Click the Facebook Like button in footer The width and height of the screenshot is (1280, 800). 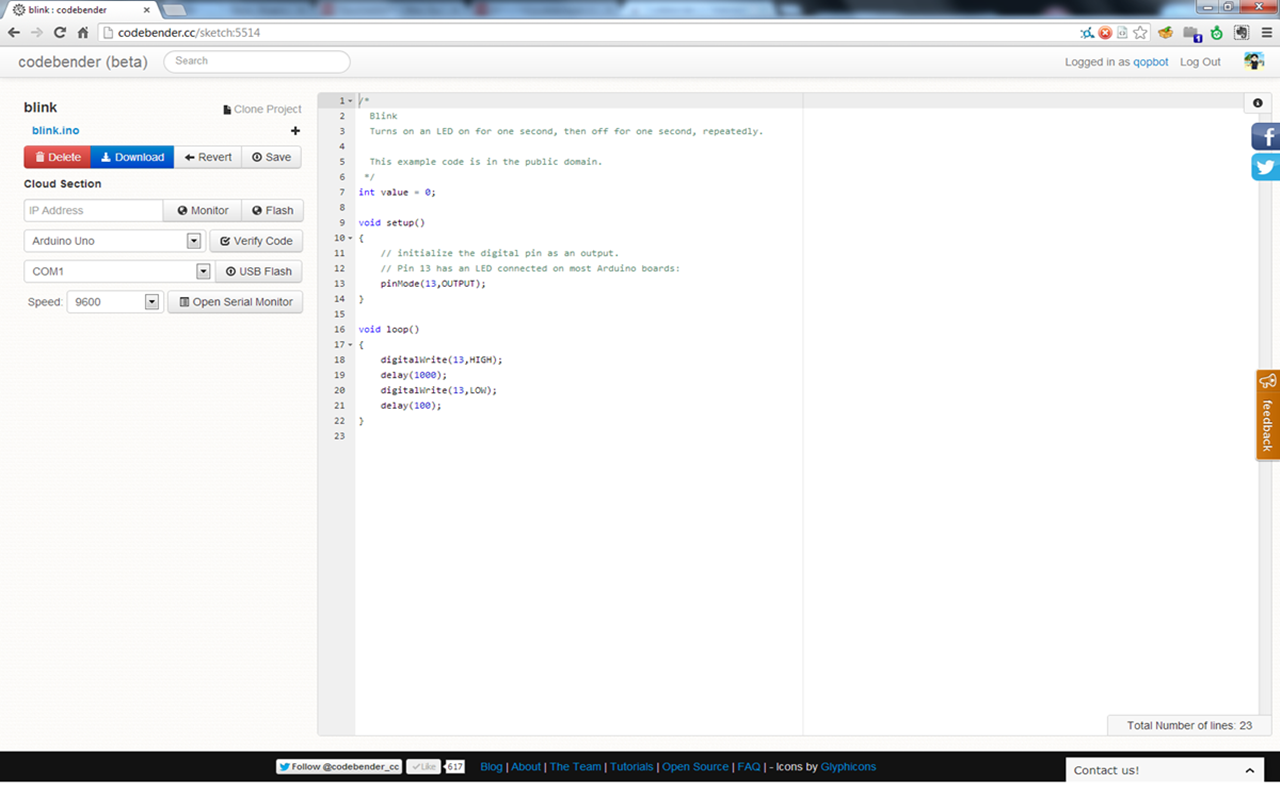[423, 767]
